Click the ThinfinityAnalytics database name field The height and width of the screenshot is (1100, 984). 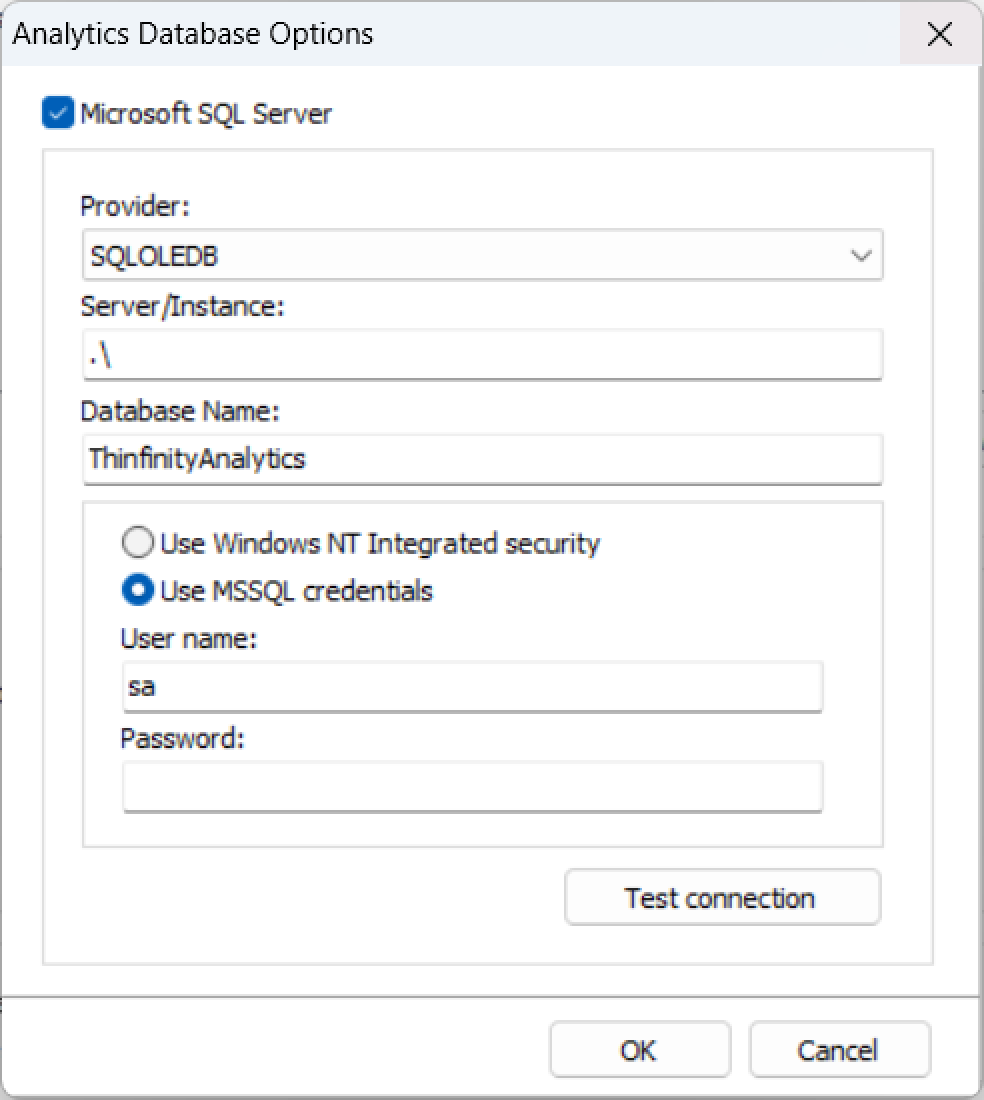(x=482, y=459)
